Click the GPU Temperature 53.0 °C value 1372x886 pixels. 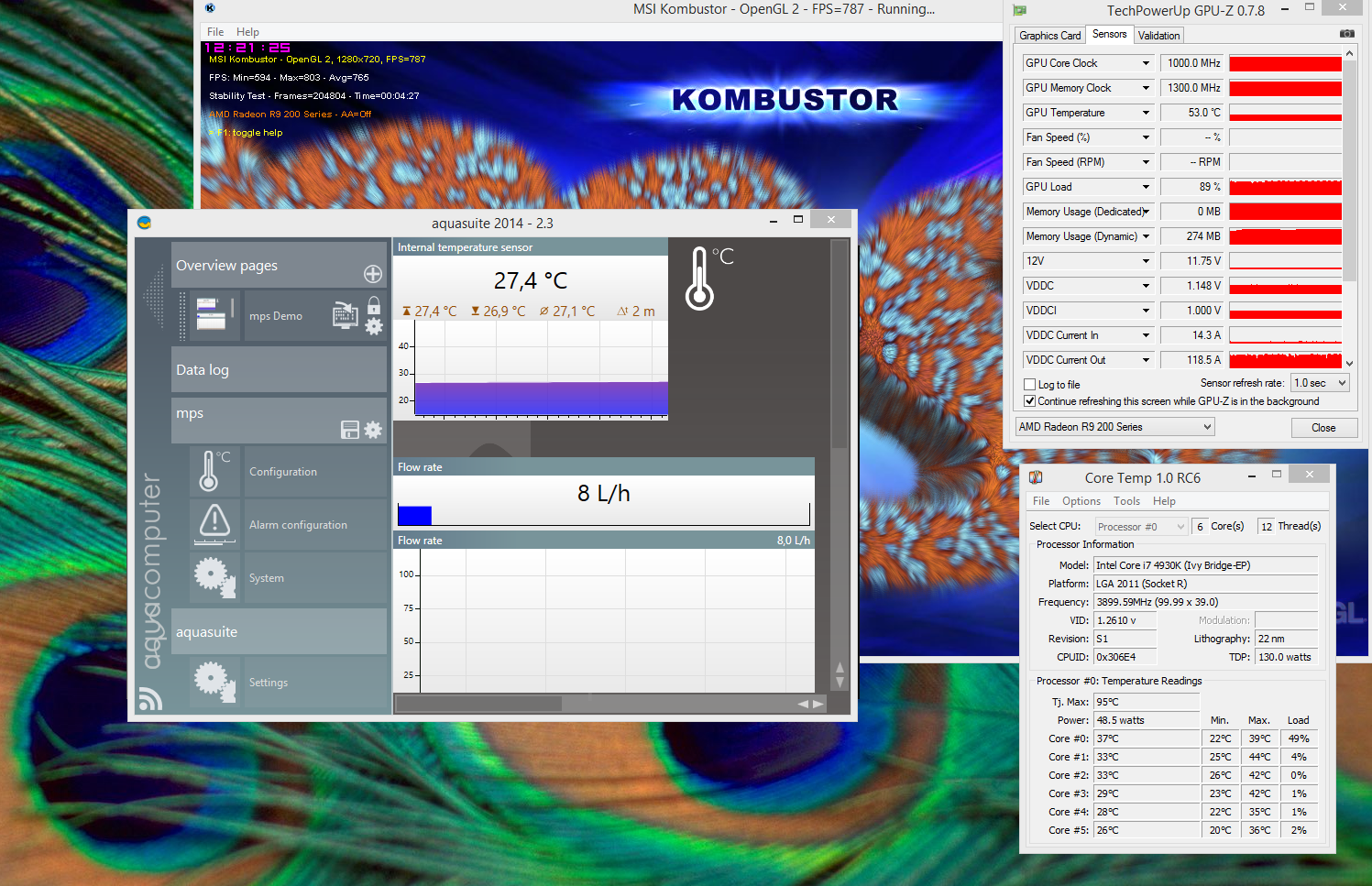[1192, 113]
